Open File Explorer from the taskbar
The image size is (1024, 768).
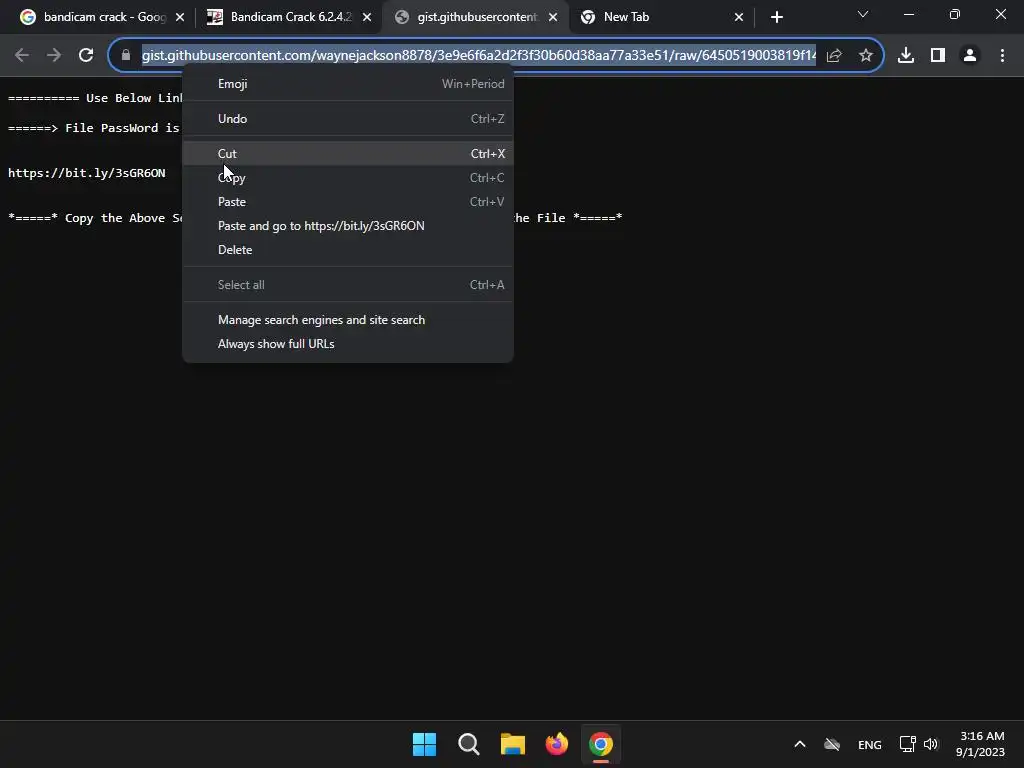[x=513, y=744]
